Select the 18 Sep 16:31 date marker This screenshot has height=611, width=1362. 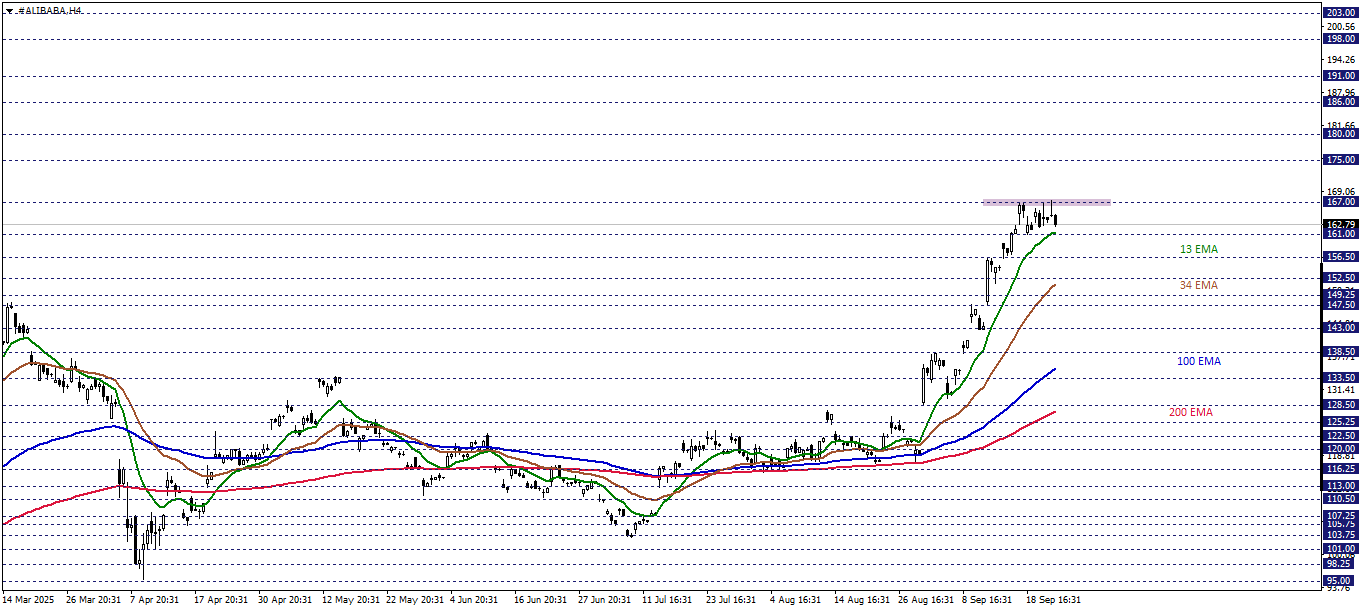tap(1051, 600)
